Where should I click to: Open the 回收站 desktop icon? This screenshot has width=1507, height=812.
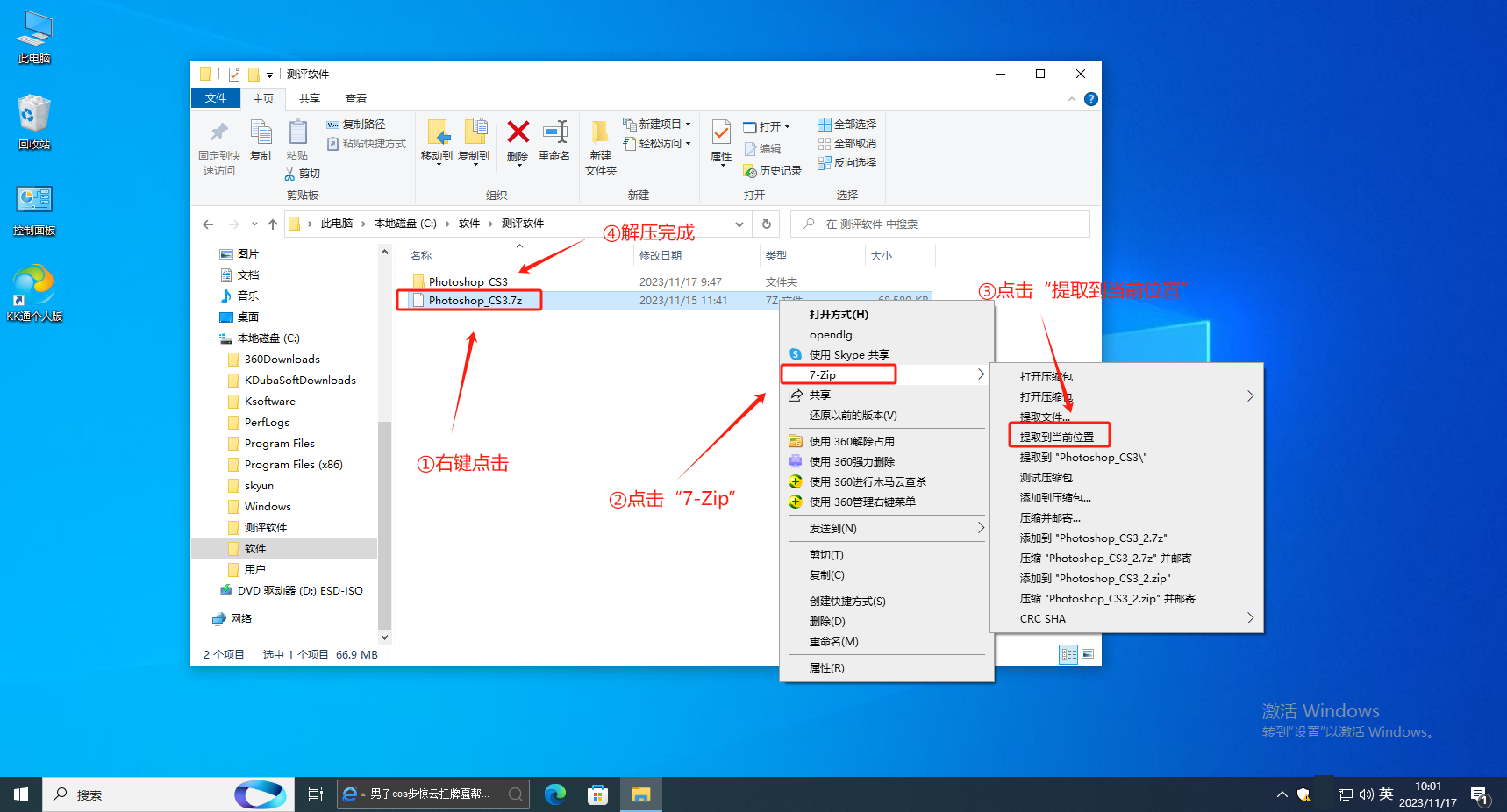[x=34, y=122]
